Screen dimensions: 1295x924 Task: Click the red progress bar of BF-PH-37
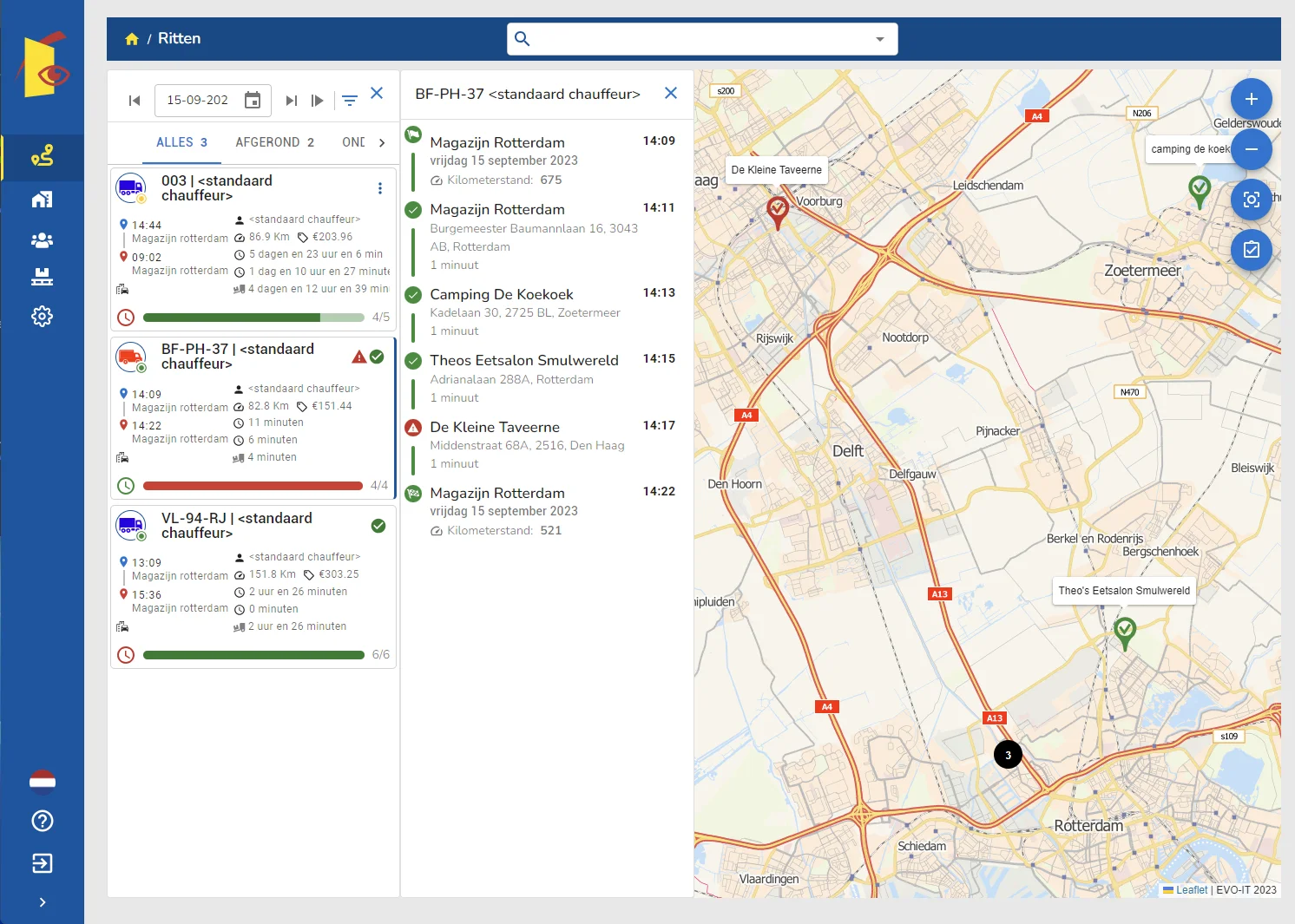[253, 486]
